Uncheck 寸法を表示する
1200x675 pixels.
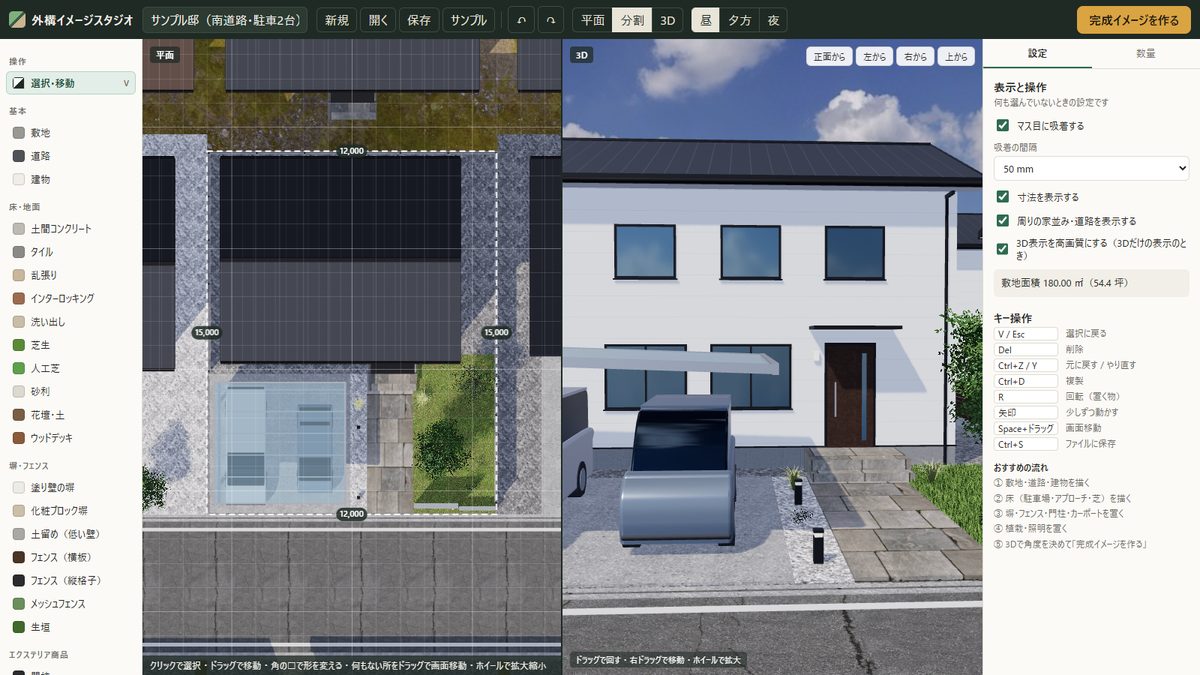(1003, 197)
